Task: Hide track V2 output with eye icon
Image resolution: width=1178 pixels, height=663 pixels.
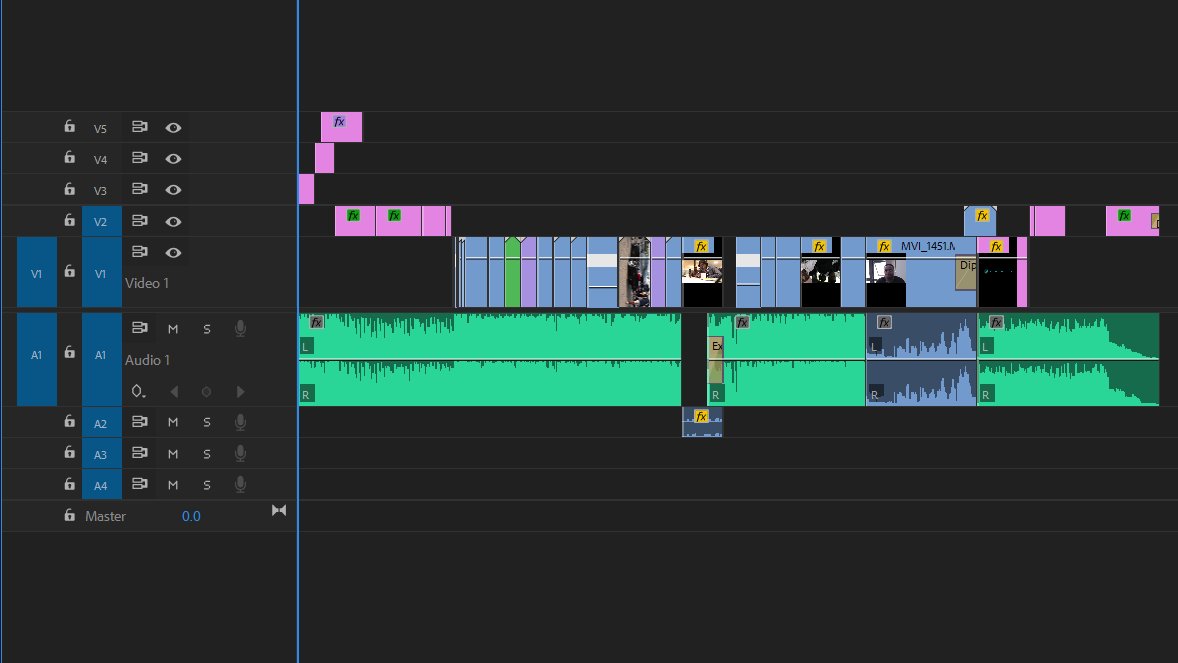Action: 173,222
